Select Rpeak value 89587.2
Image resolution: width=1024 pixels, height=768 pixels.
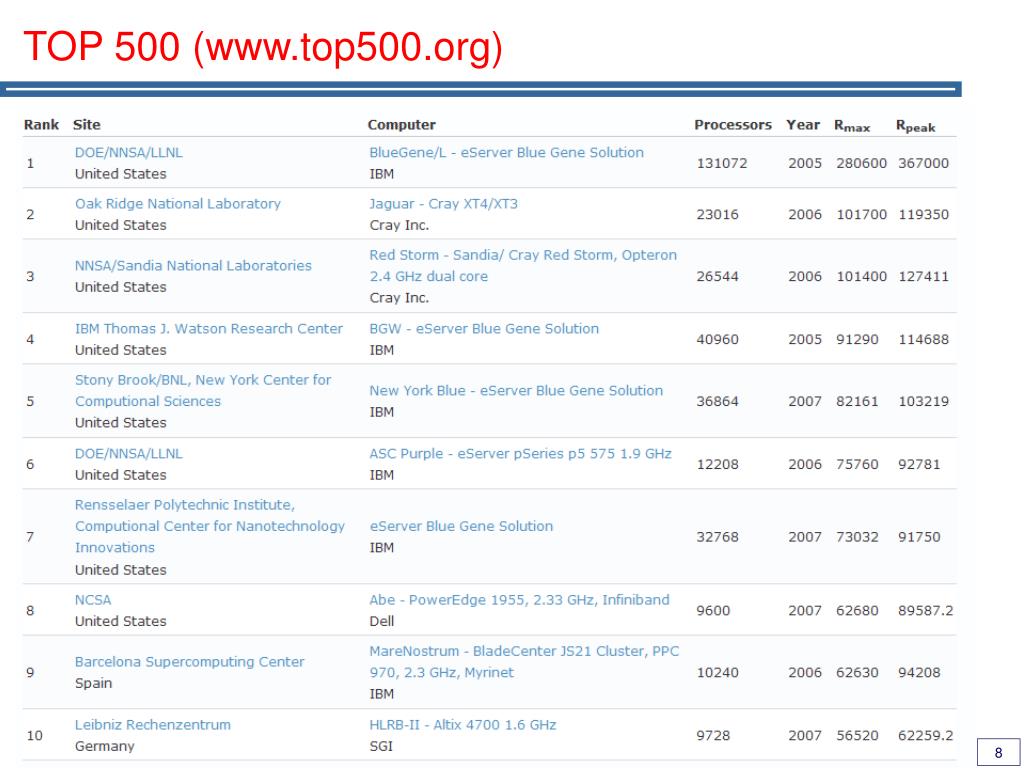coord(926,611)
